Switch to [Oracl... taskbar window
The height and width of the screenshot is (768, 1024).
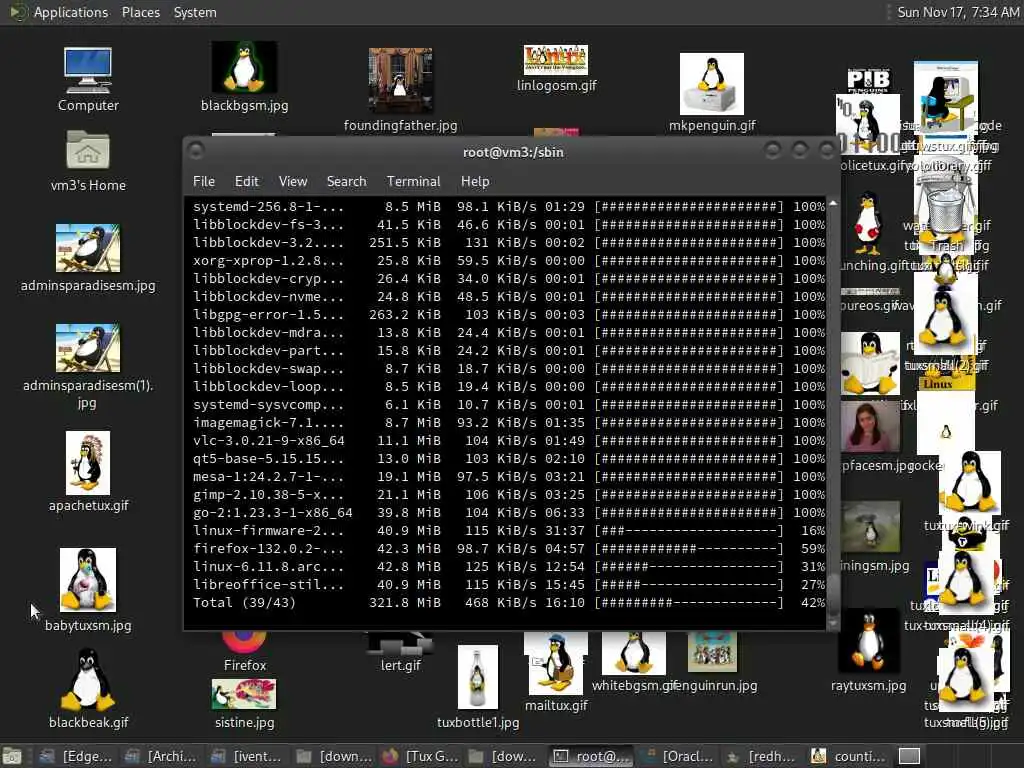tap(678, 756)
